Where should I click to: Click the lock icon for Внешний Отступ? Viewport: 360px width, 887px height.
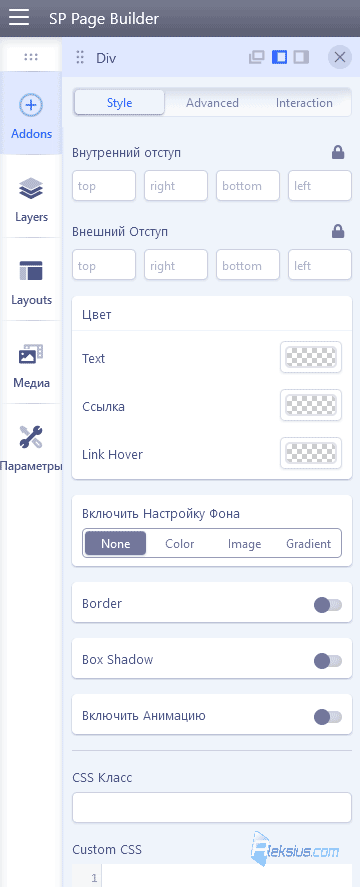pos(338,231)
